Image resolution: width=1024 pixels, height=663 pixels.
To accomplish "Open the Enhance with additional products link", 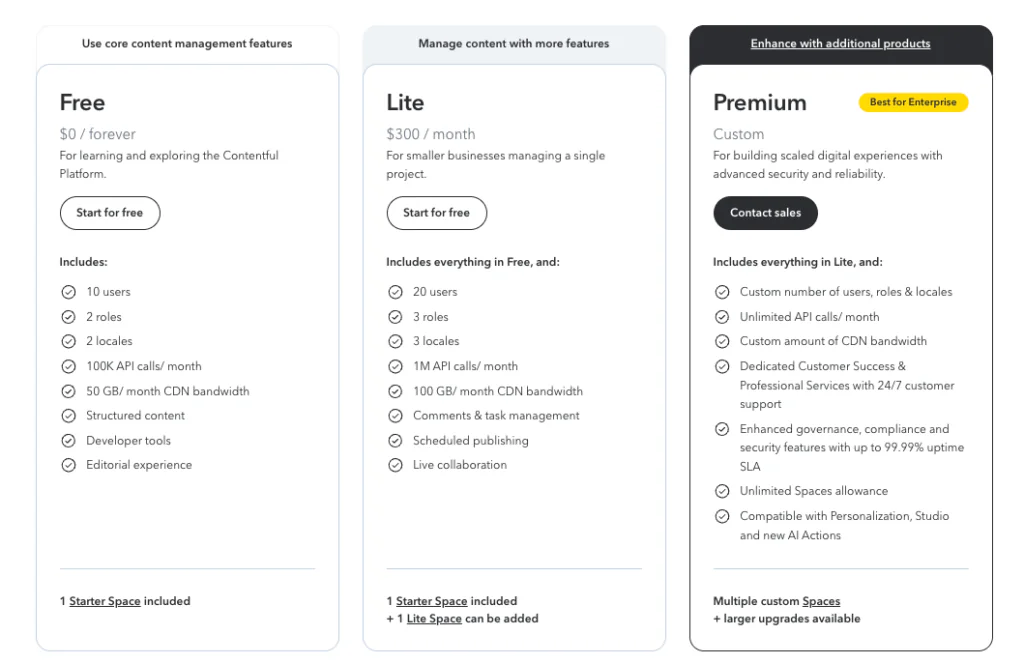I will point(840,43).
